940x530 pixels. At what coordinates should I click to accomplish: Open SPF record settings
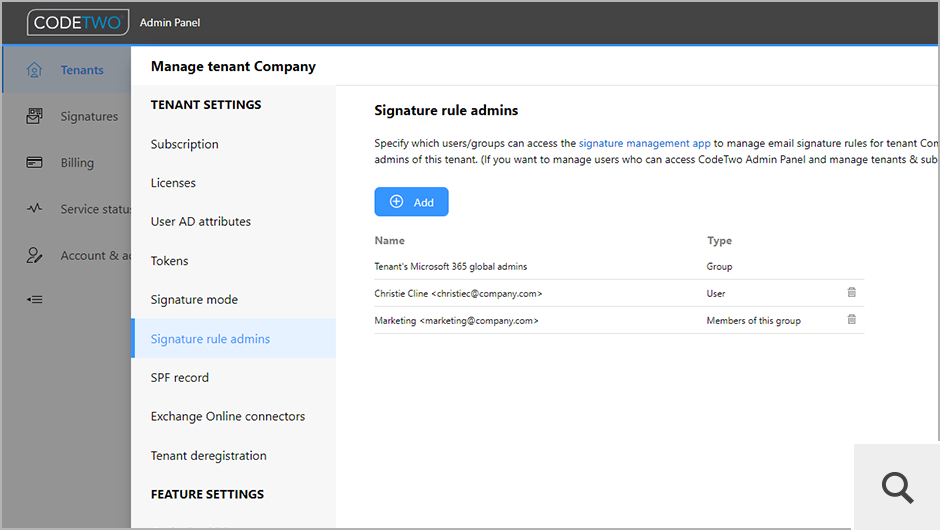[x=180, y=378]
